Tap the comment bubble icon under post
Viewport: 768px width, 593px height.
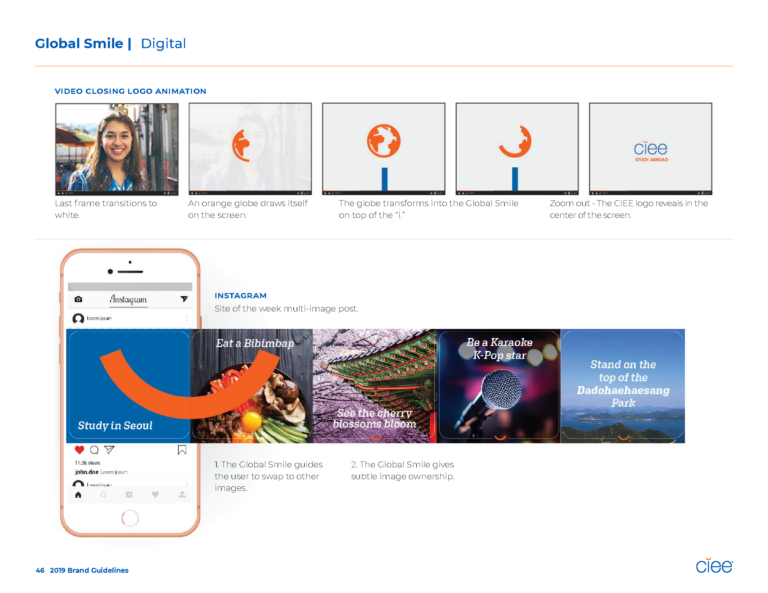(x=94, y=450)
